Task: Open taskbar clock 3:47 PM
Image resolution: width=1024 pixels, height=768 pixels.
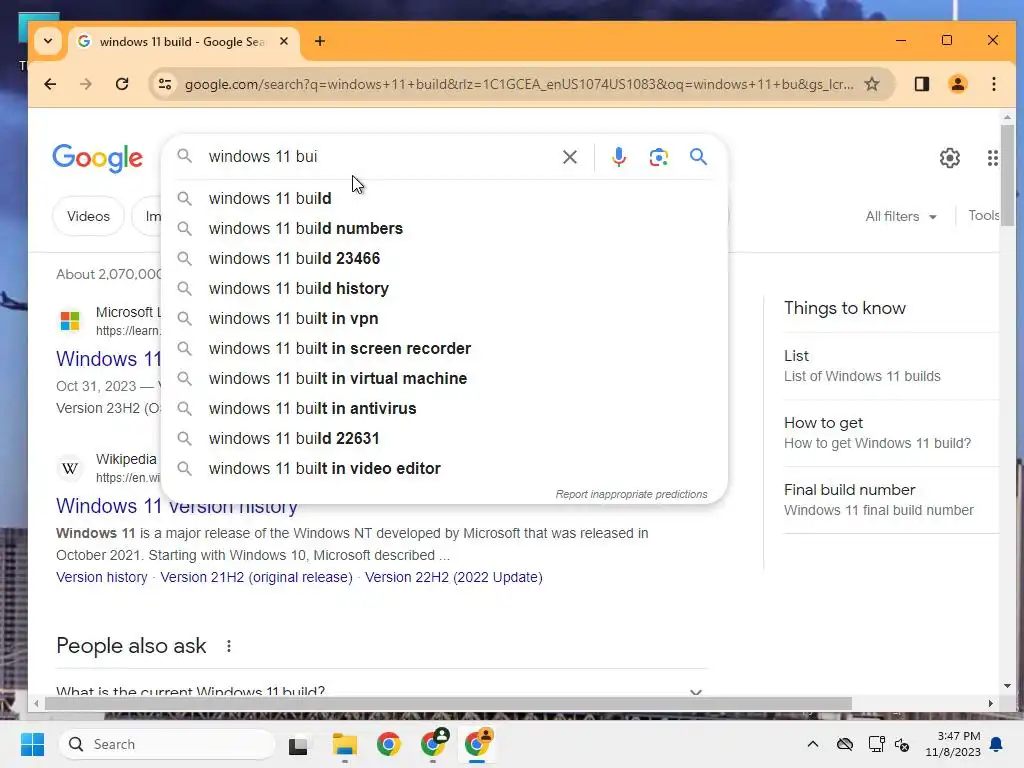Action: pos(953,744)
